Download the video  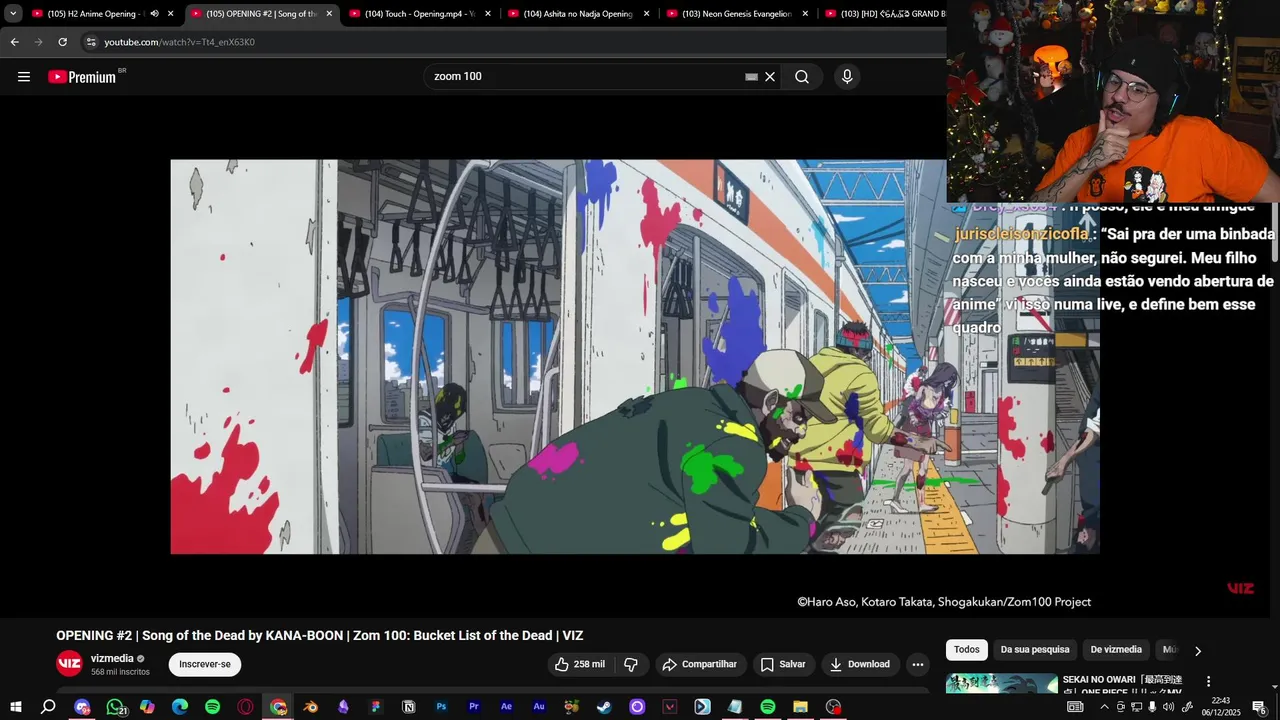(x=859, y=664)
